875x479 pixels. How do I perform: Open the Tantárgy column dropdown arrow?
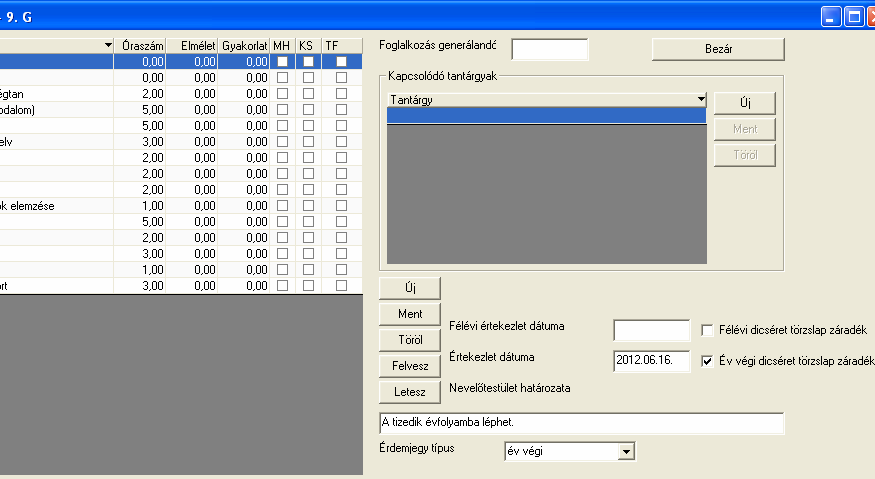(701, 99)
